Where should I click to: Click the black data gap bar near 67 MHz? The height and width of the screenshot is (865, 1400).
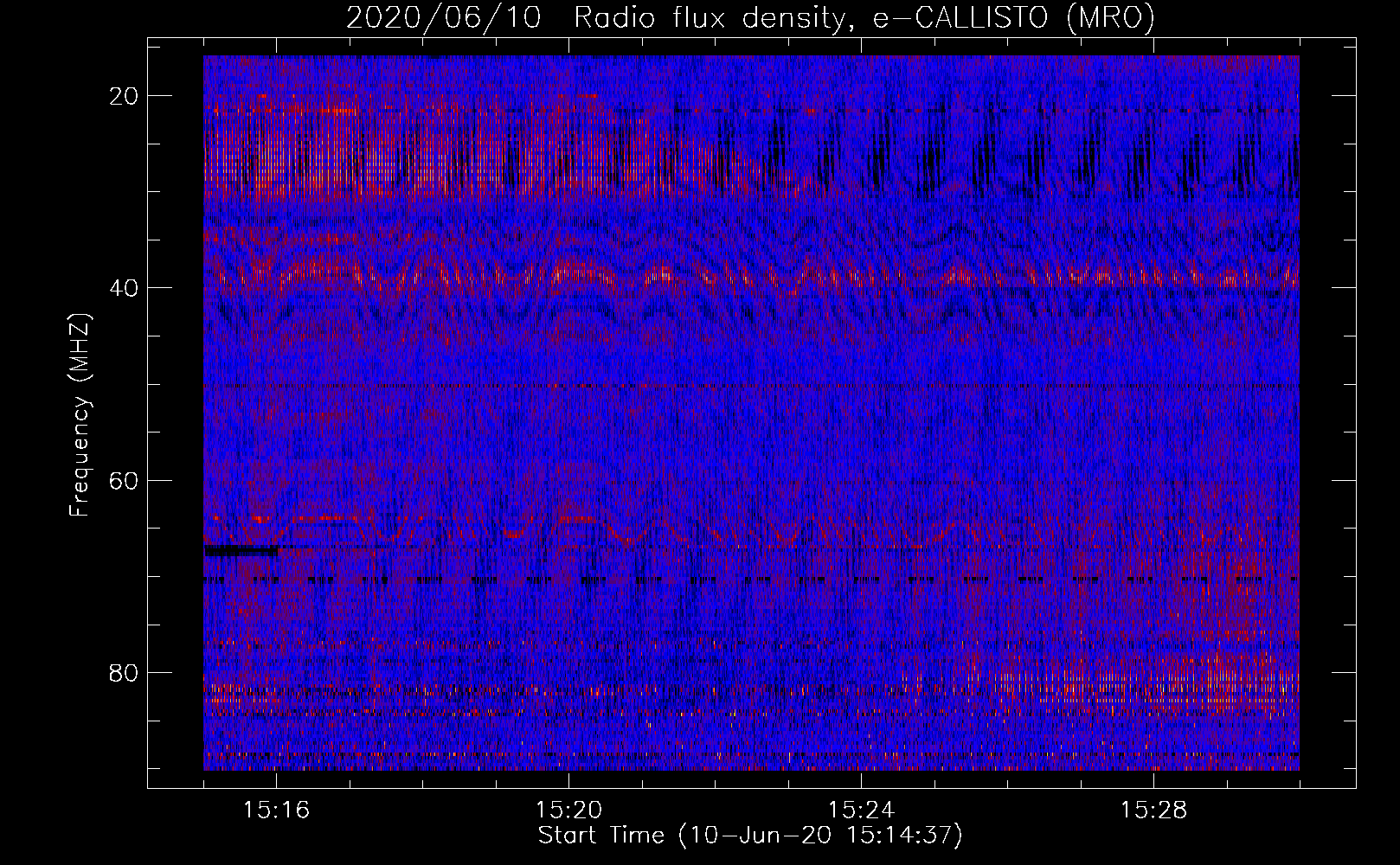point(241,550)
